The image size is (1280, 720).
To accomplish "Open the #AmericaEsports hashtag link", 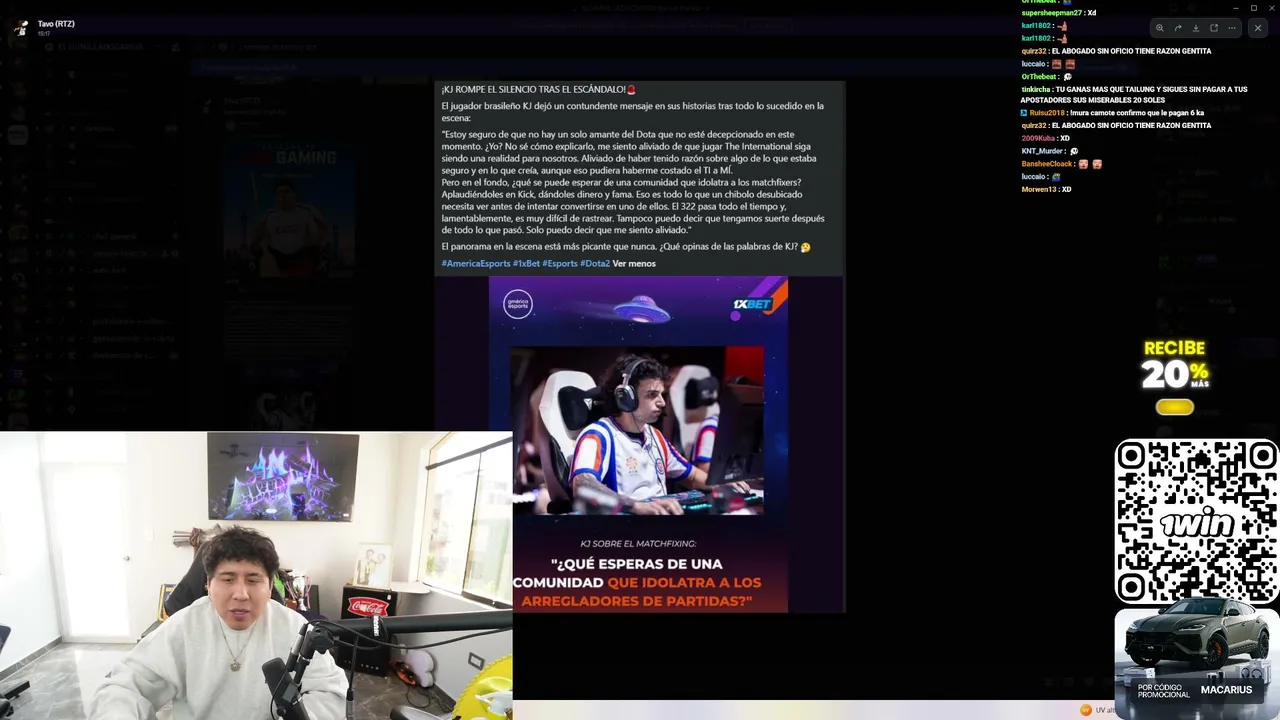I will coord(476,264).
